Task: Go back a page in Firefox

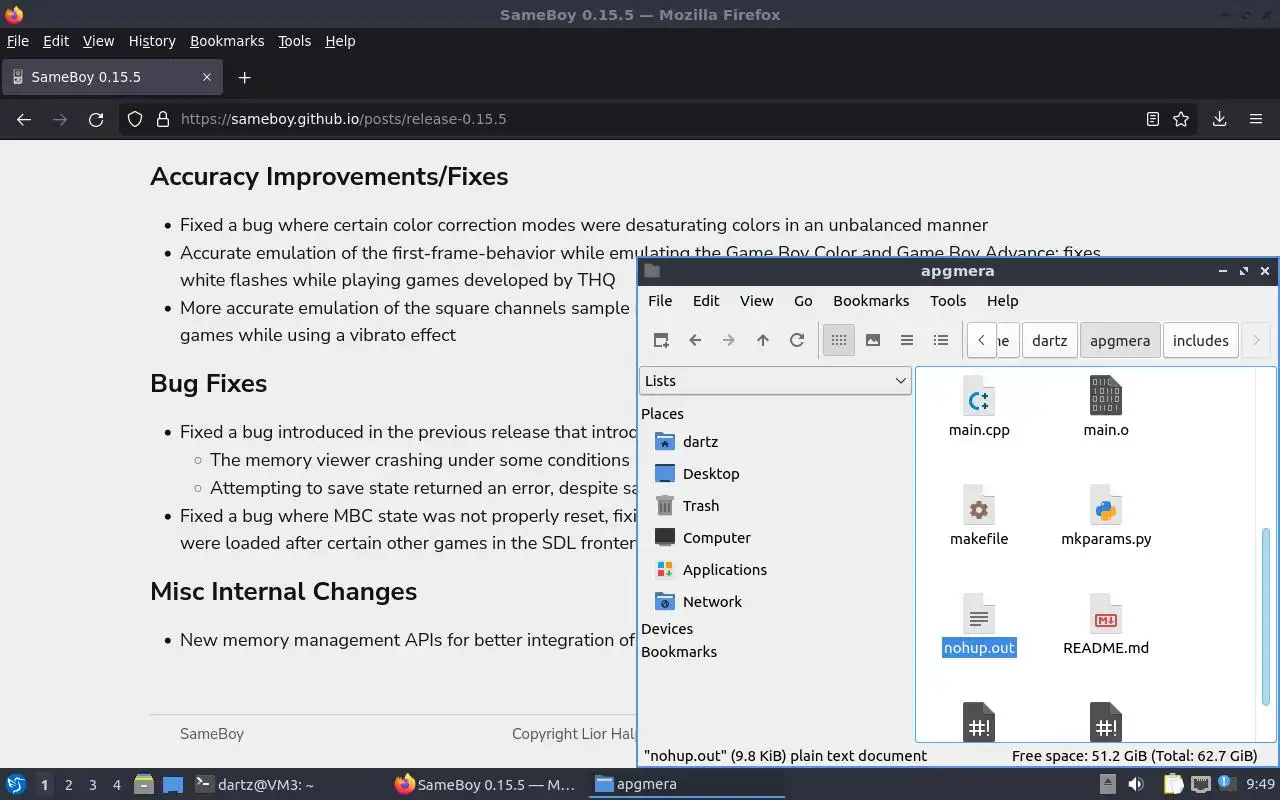Action: pos(24,119)
